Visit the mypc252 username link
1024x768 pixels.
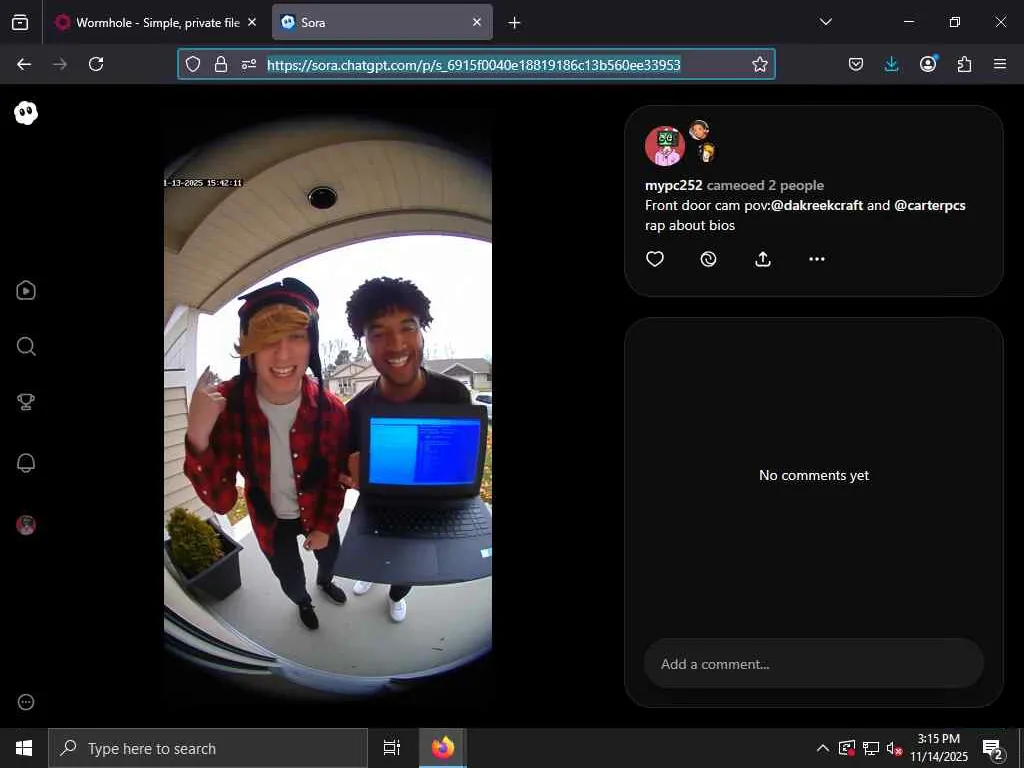(673, 185)
